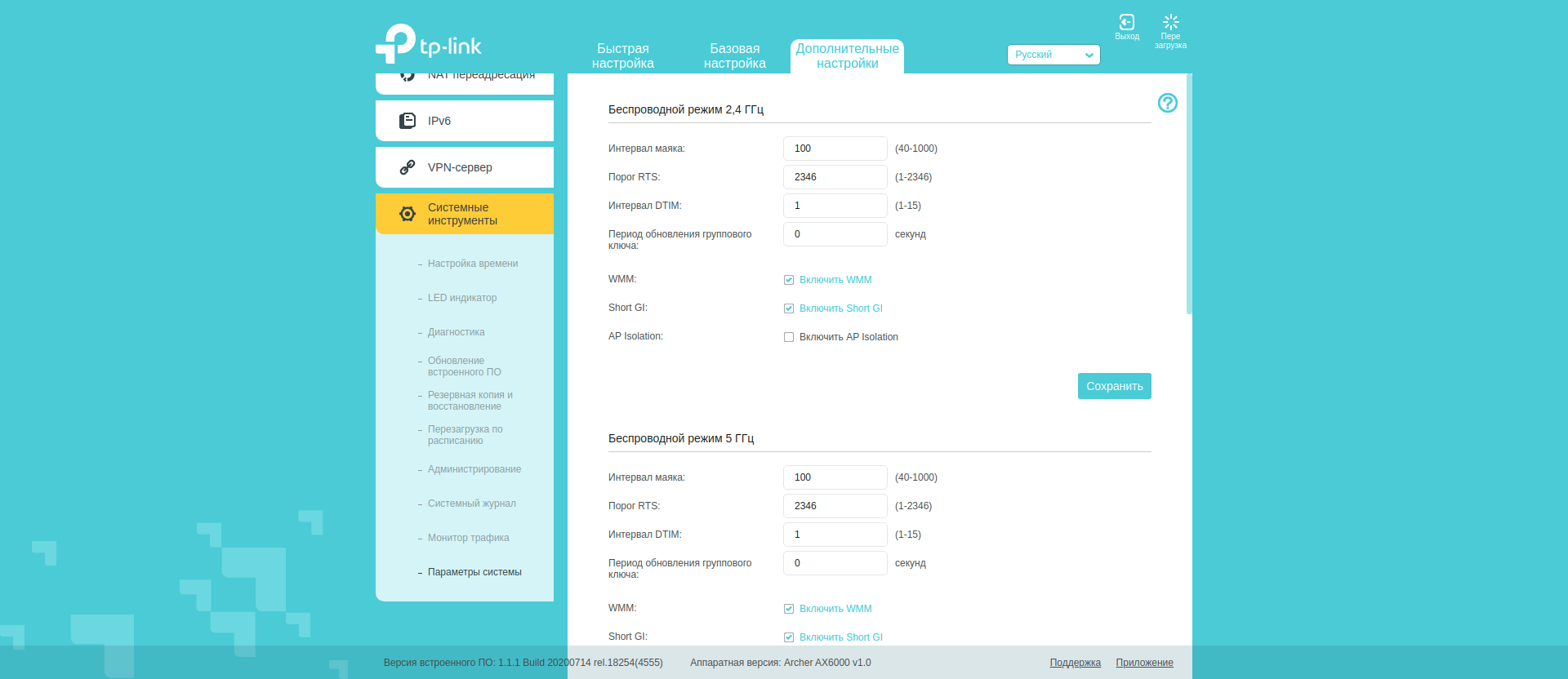Collapse the Системные инструменты menu section
1568x679 pixels.
coord(464,214)
